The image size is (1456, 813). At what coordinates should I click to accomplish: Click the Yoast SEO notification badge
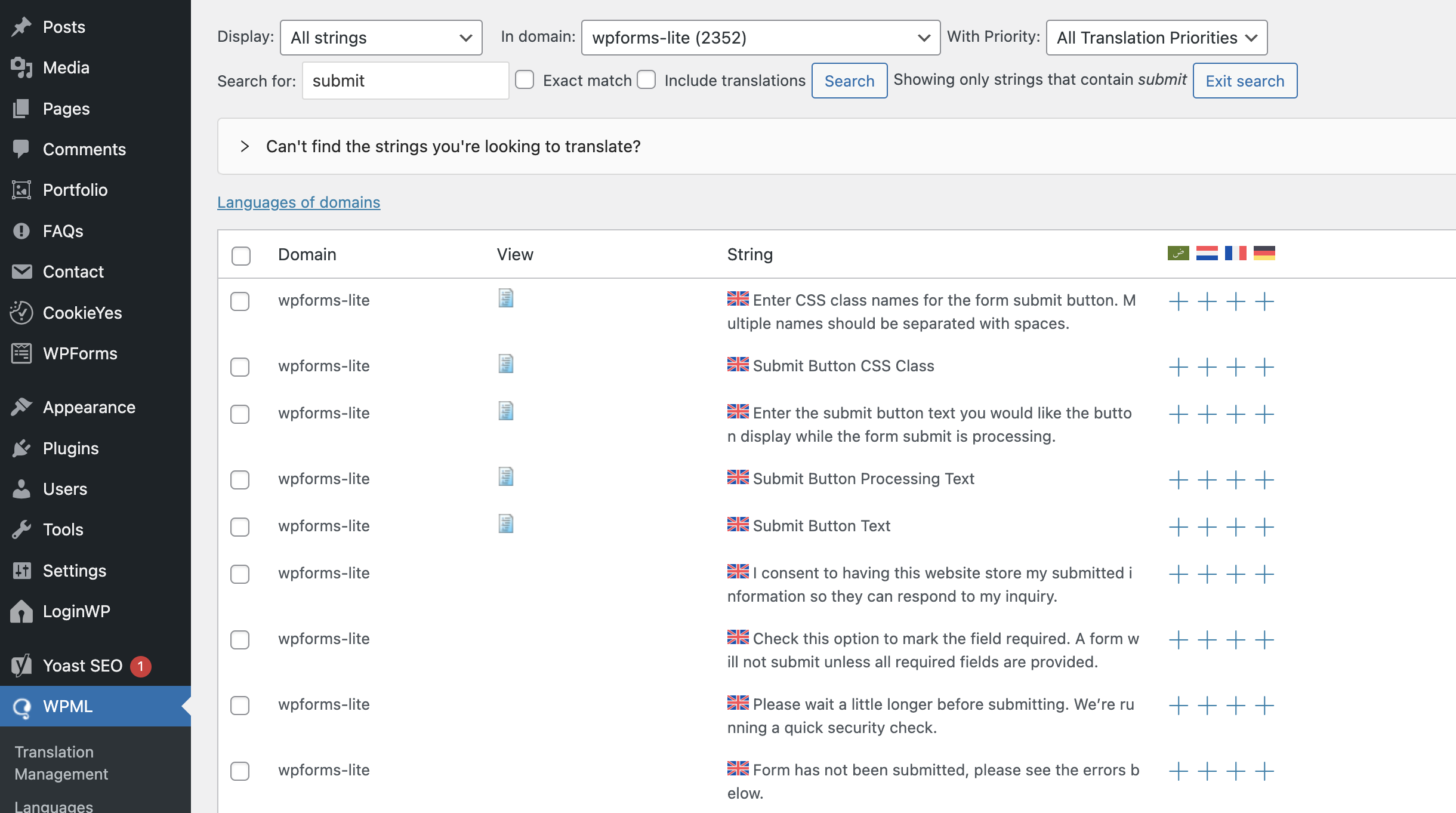[141, 666]
